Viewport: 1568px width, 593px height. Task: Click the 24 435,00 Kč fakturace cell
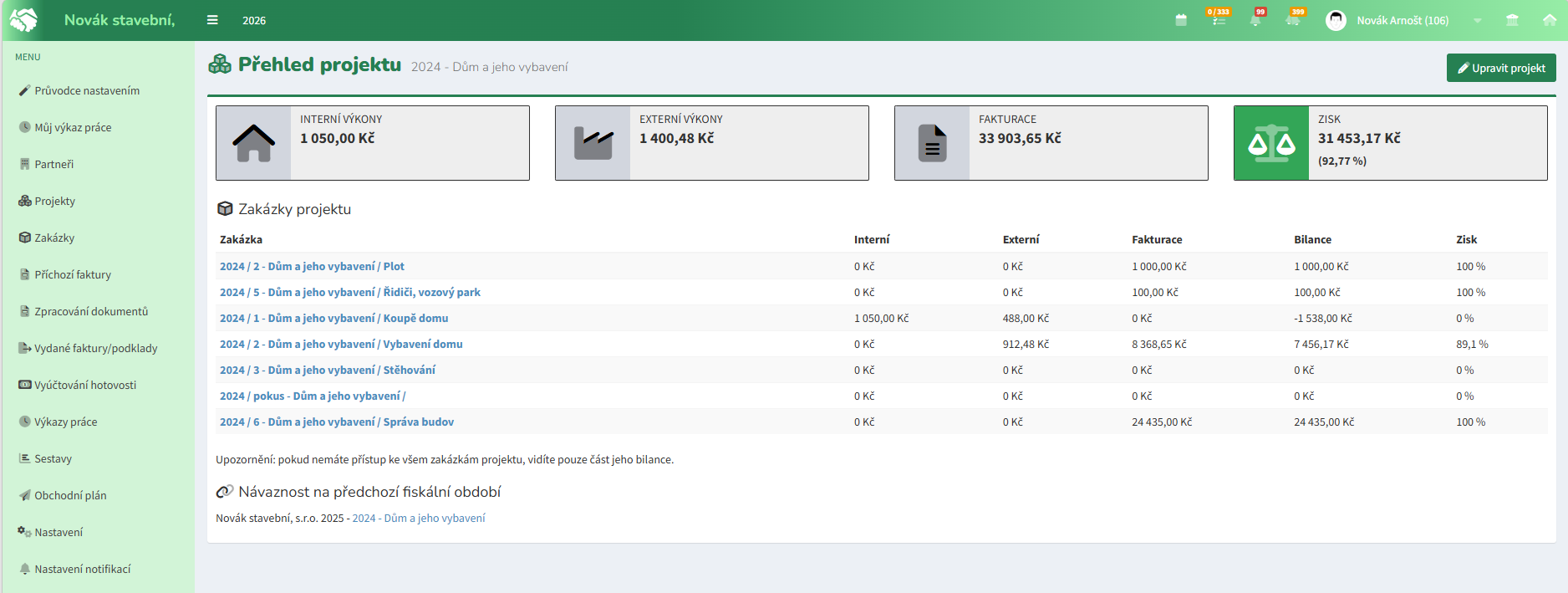tap(1162, 422)
